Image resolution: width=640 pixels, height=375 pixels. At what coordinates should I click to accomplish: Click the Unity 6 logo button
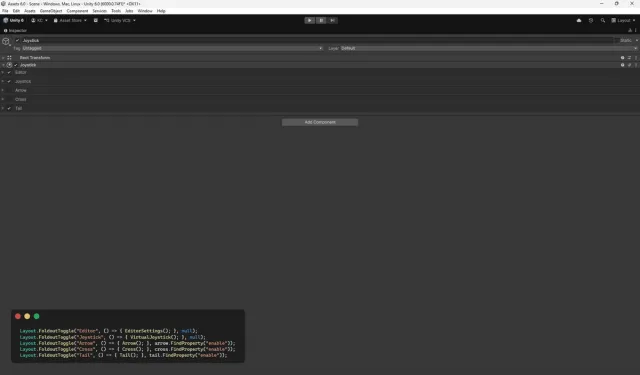[x=14, y=20]
